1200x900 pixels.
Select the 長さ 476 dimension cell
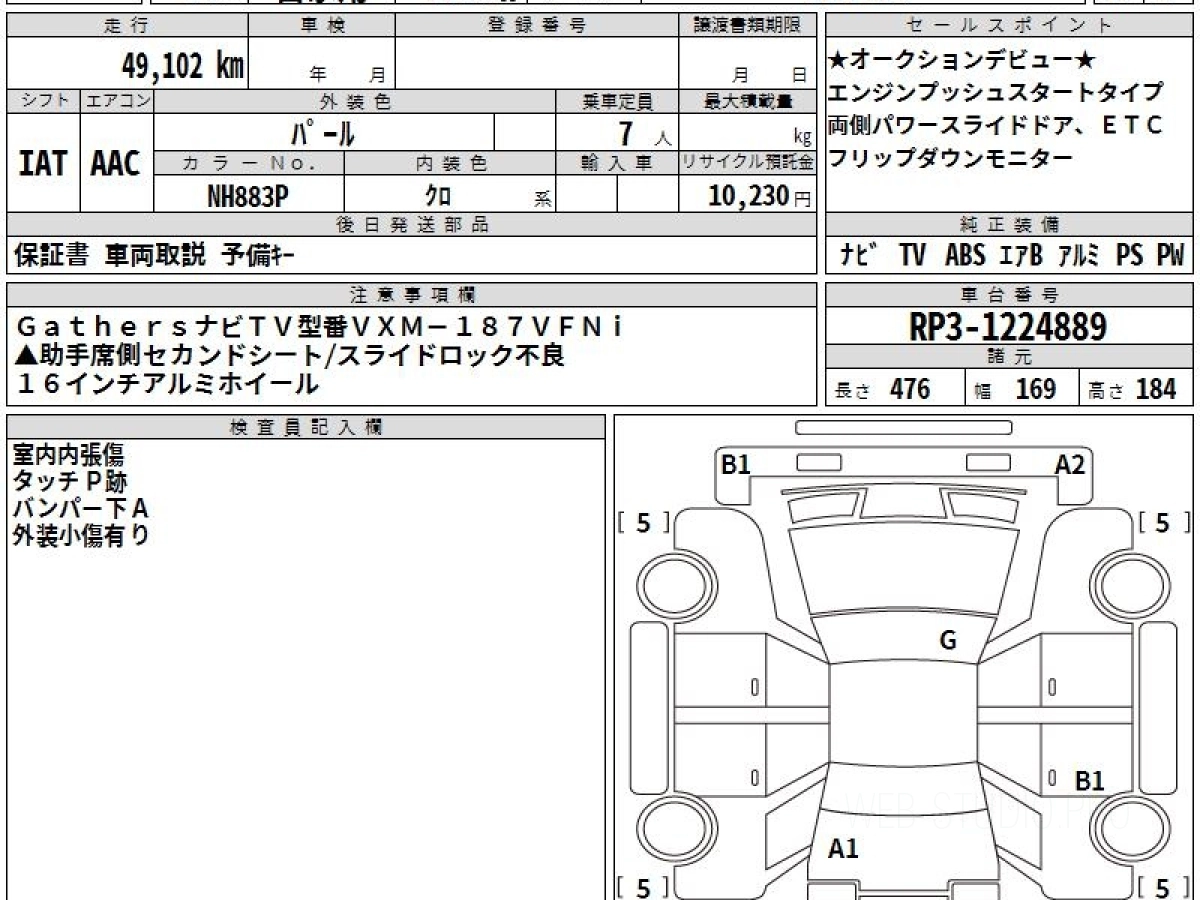(x=895, y=389)
